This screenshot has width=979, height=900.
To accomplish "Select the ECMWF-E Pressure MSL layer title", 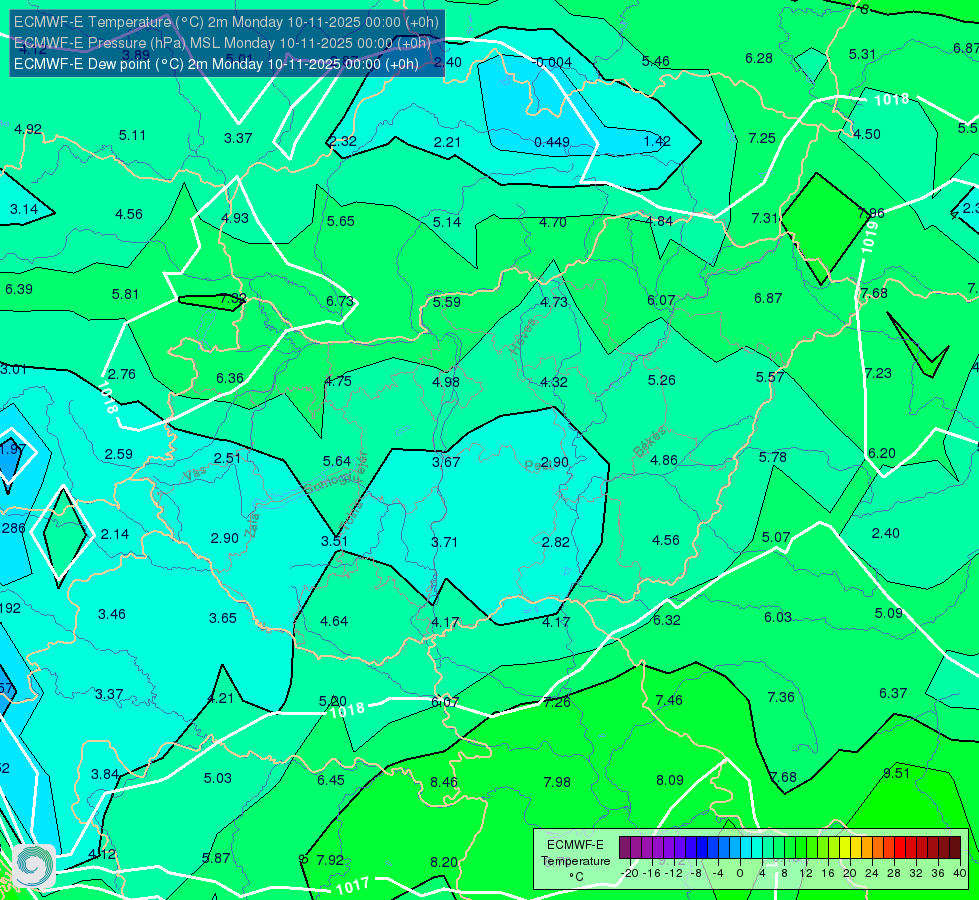I will tap(222, 43).
